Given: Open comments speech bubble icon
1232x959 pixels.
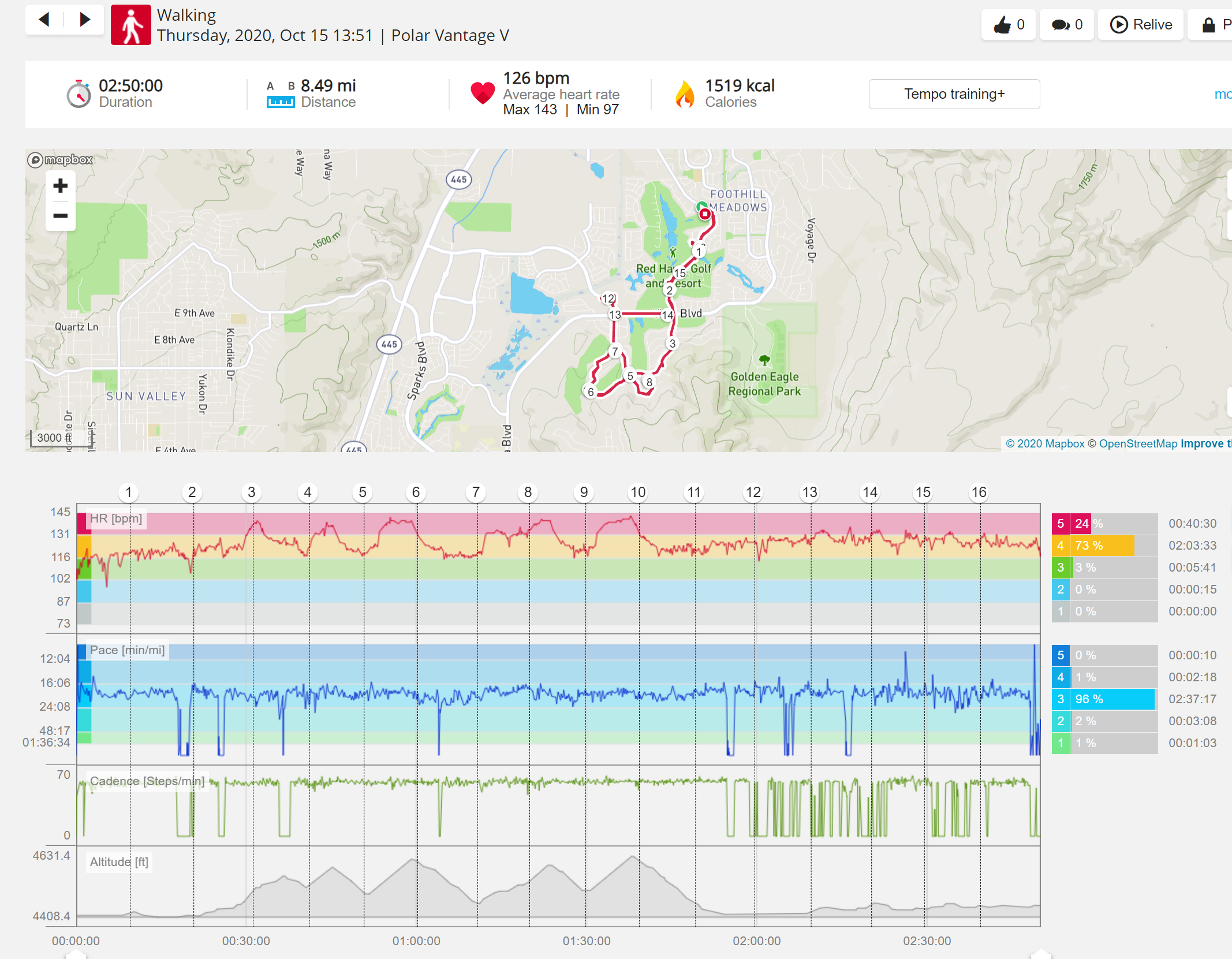Looking at the screenshot, I should click(1066, 25).
